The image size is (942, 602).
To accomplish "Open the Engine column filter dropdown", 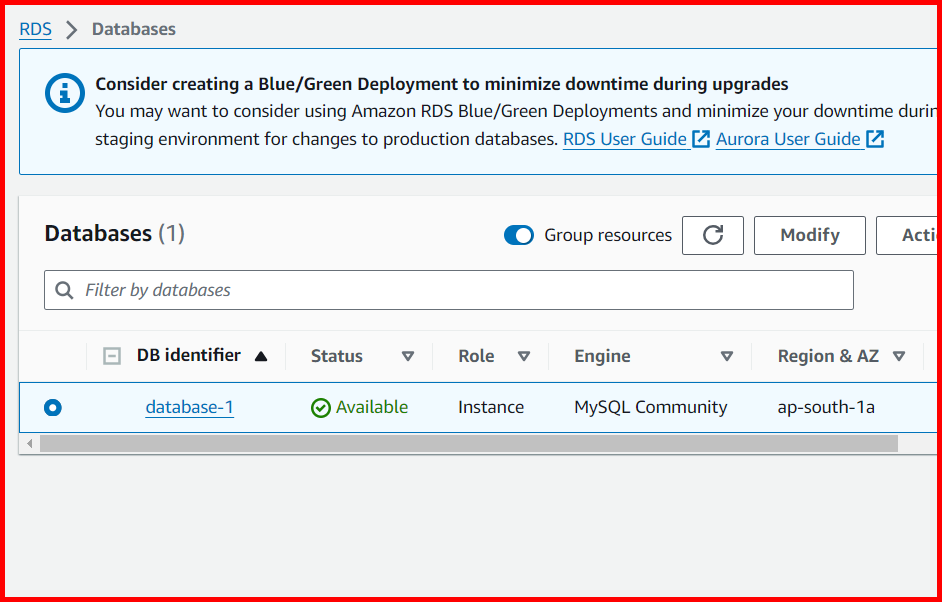I will (x=727, y=356).
